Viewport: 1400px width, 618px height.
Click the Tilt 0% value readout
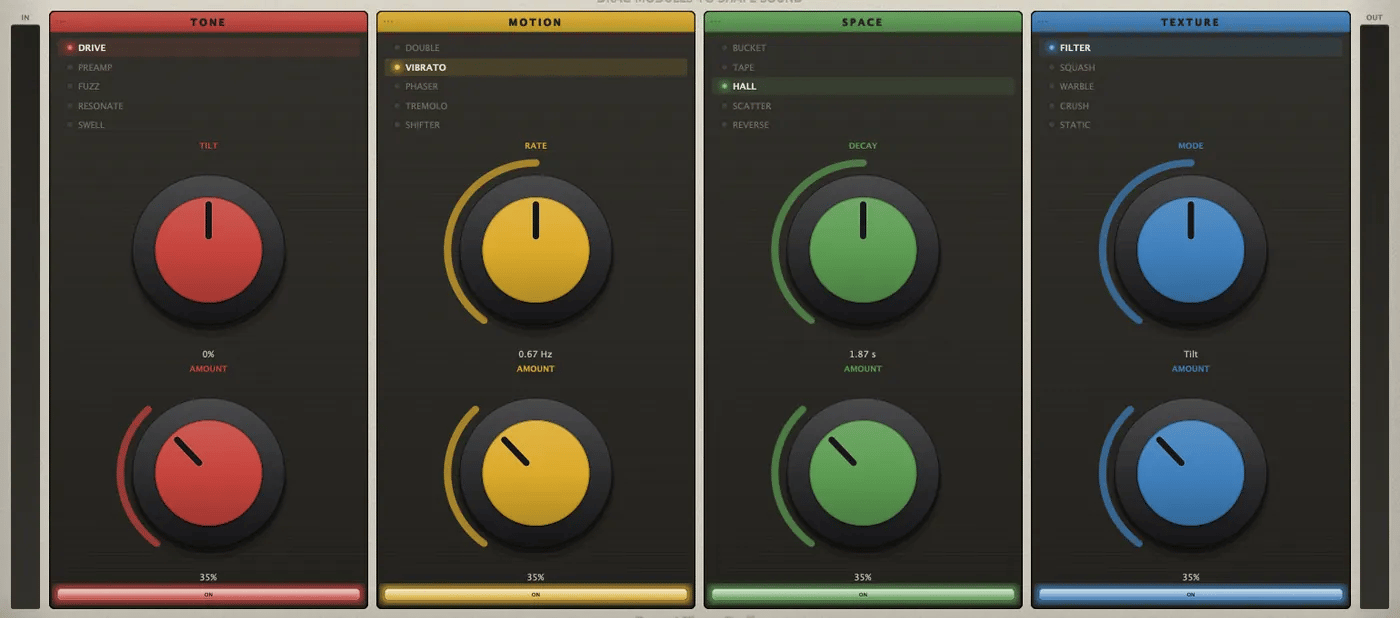point(208,354)
